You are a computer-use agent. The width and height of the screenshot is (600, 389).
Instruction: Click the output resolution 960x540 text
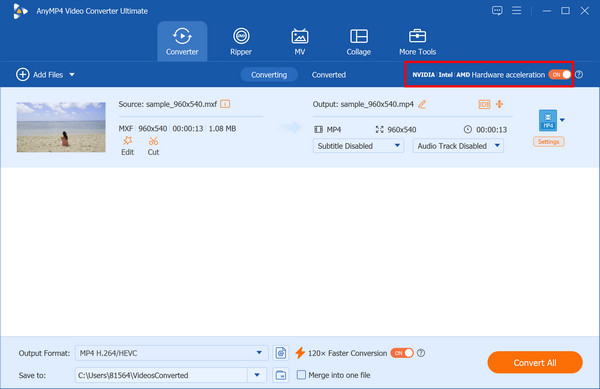point(402,130)
